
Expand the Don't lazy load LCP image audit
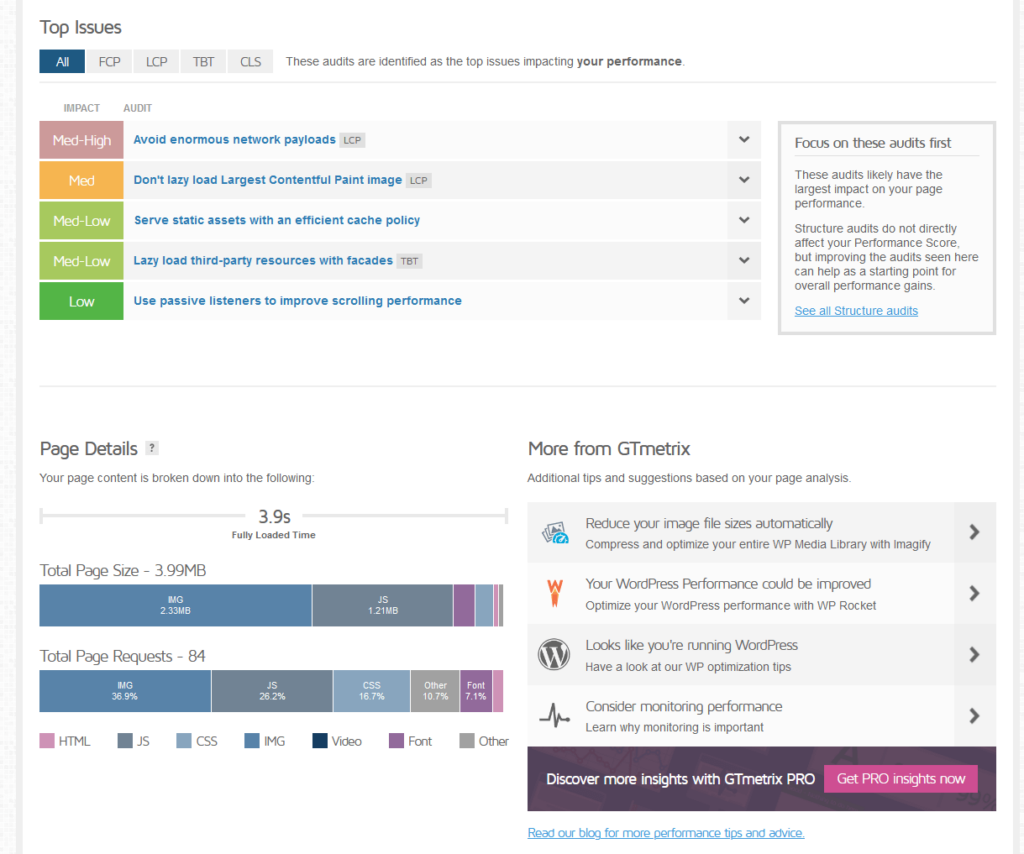click(744, 180)
